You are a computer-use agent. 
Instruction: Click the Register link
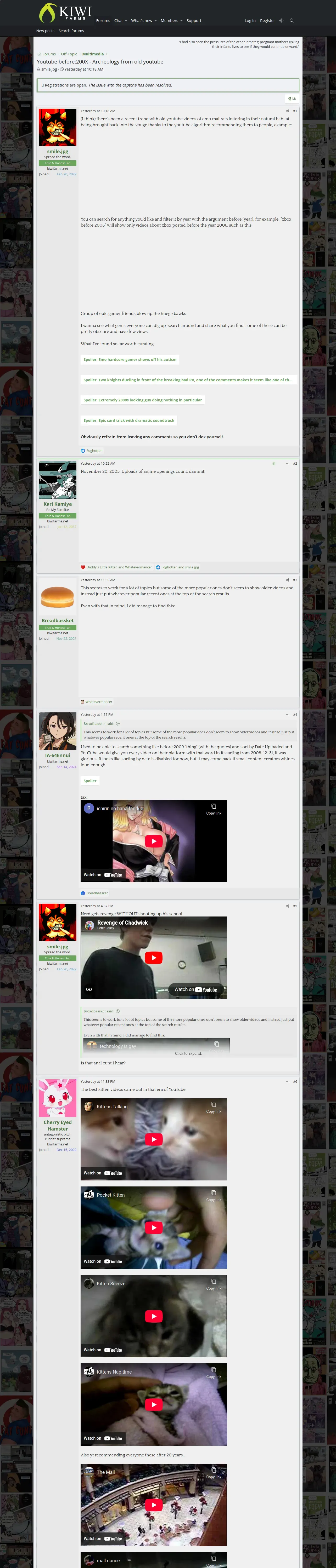[267, 21]
